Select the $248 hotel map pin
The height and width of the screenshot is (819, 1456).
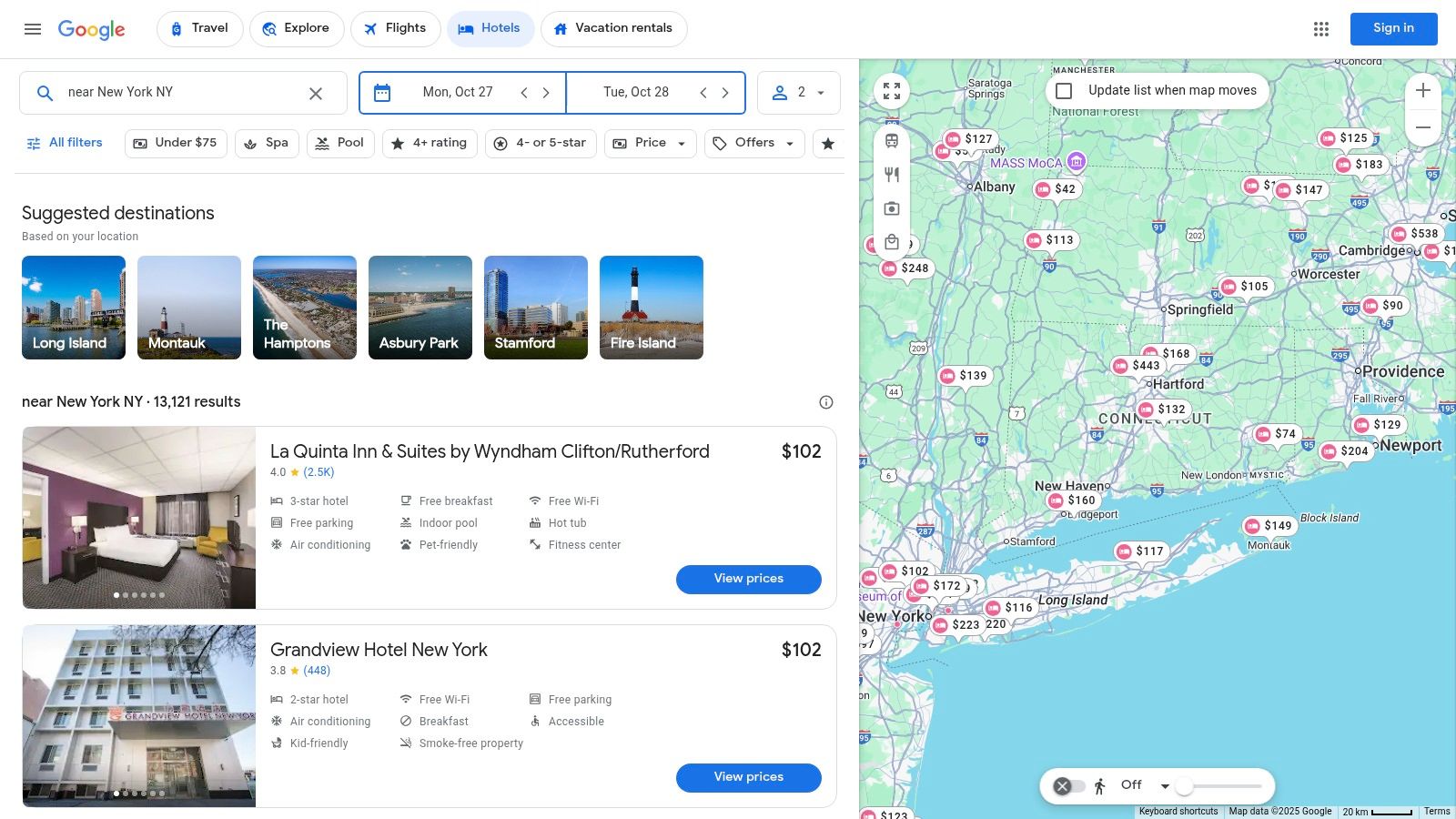click(905, 268)
